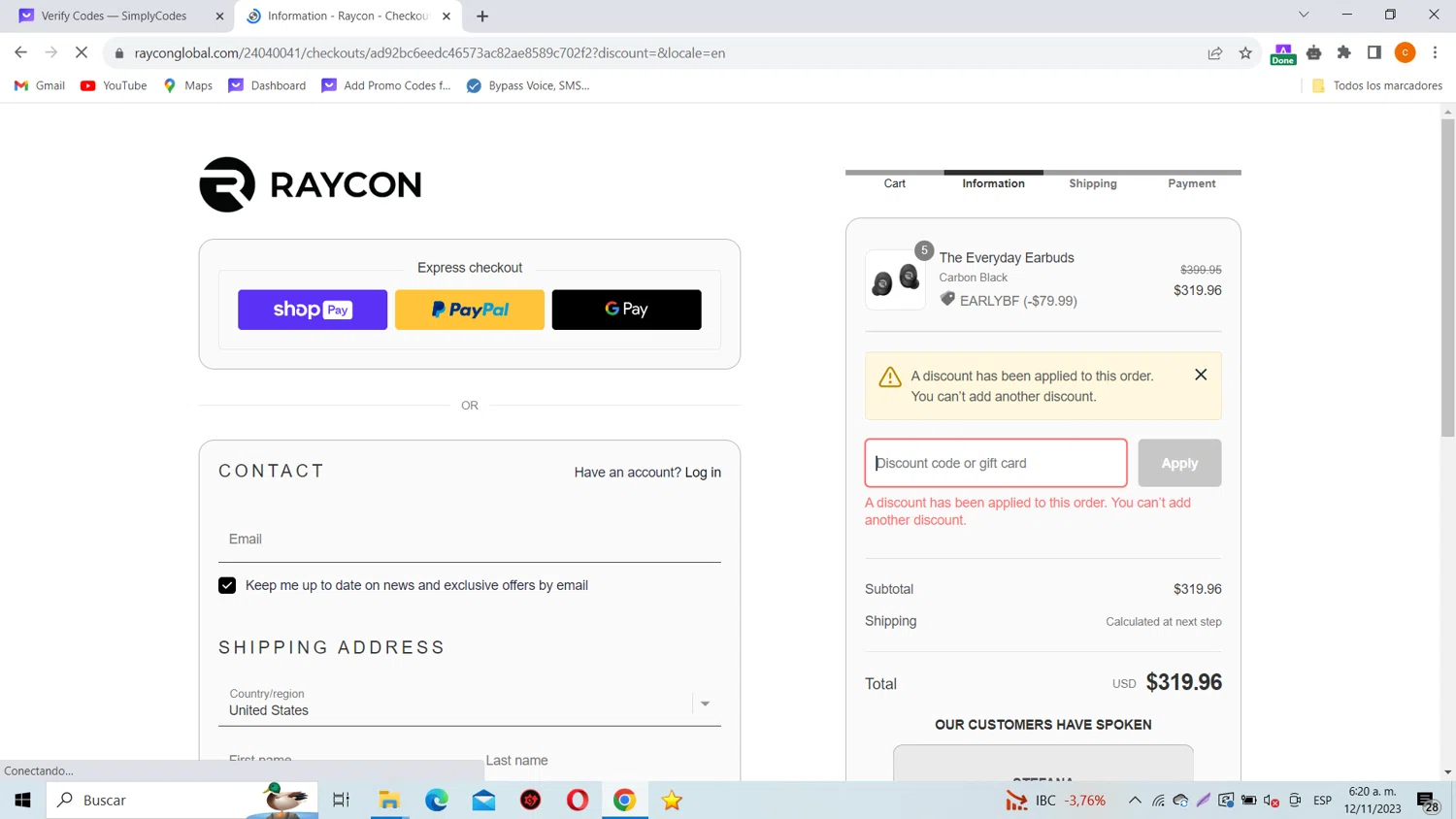
Task: Open the Opera browser from the taskbar
Action: click(578, 801)
